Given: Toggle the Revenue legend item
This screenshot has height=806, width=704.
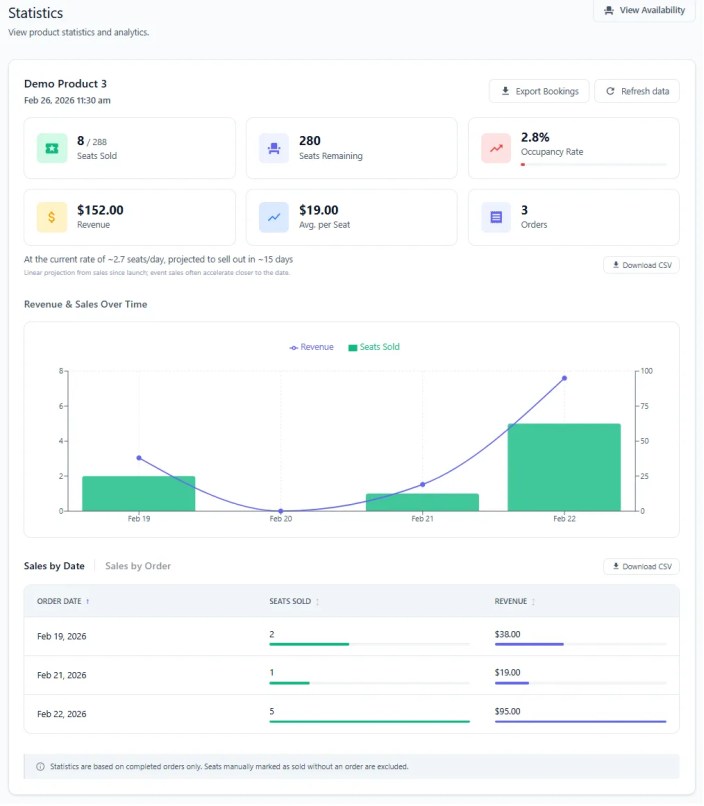Looking at the screenshot, I should [x=311, y=347].
